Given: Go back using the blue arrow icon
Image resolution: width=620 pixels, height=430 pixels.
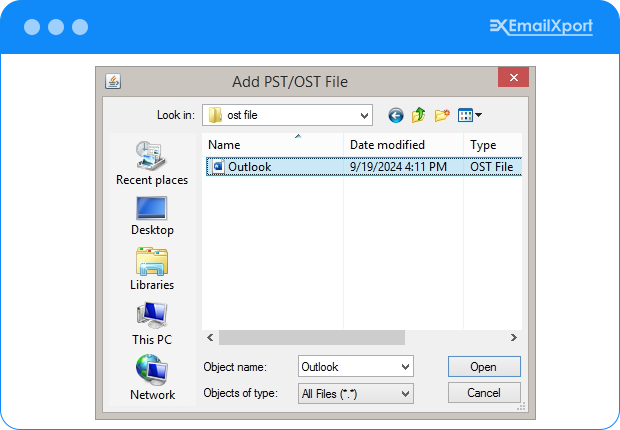Looking at the screenshot, I should coord(395,115).
